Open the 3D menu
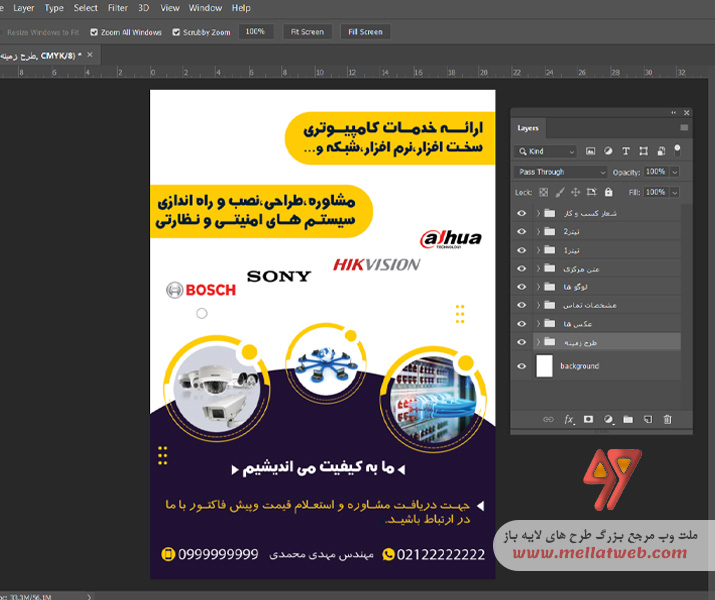The height and width of the screenshot is (600, 715). pos(144,8)
